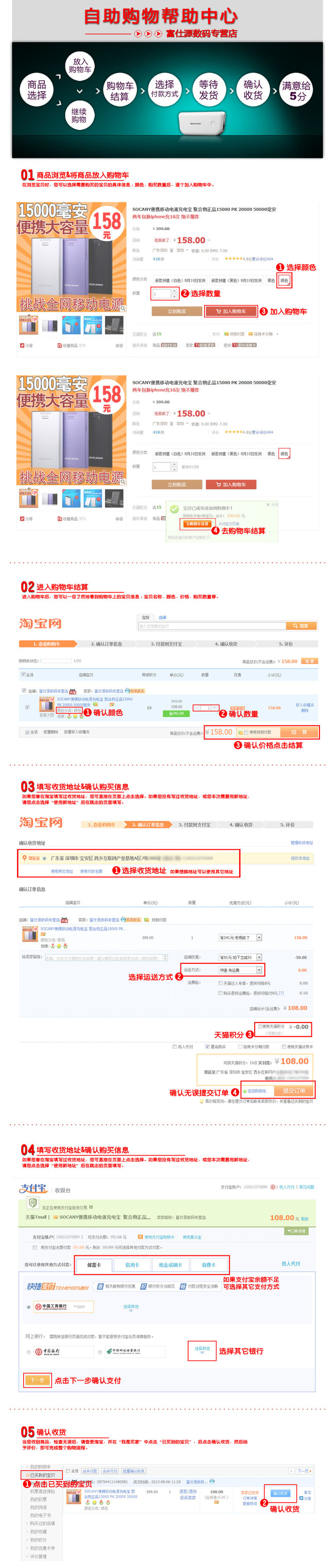Close the added-to-cart popup with its X
The image size is (335, 1568).
268,505
